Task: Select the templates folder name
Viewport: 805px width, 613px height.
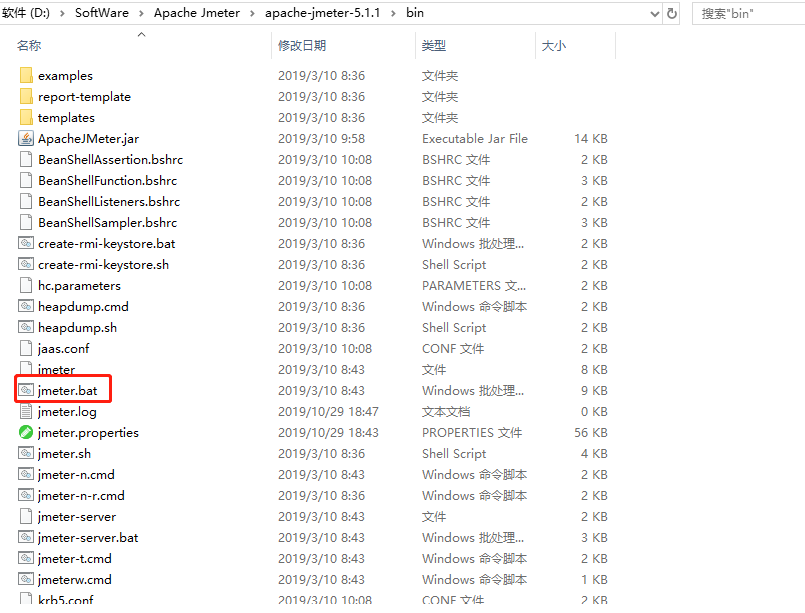Action: (x=66, y=118)
